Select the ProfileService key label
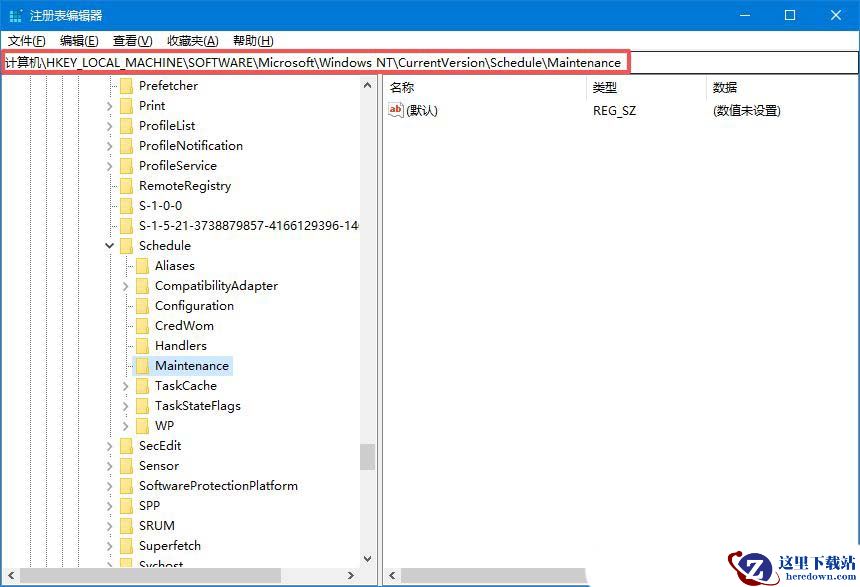The height and width of the screenshot is (587, 860). [x=178, y=166]
